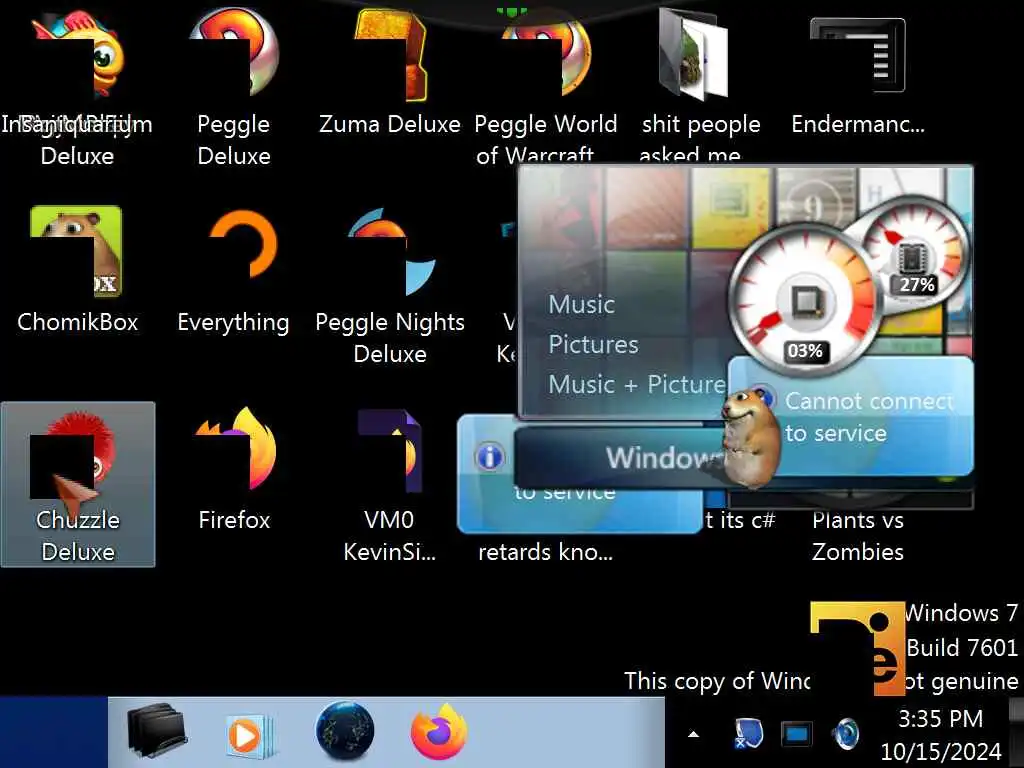Viewport: 1024px width, 768px height.
Task: Open Windows Media Player from the taskbar
Action: (250, 736)
